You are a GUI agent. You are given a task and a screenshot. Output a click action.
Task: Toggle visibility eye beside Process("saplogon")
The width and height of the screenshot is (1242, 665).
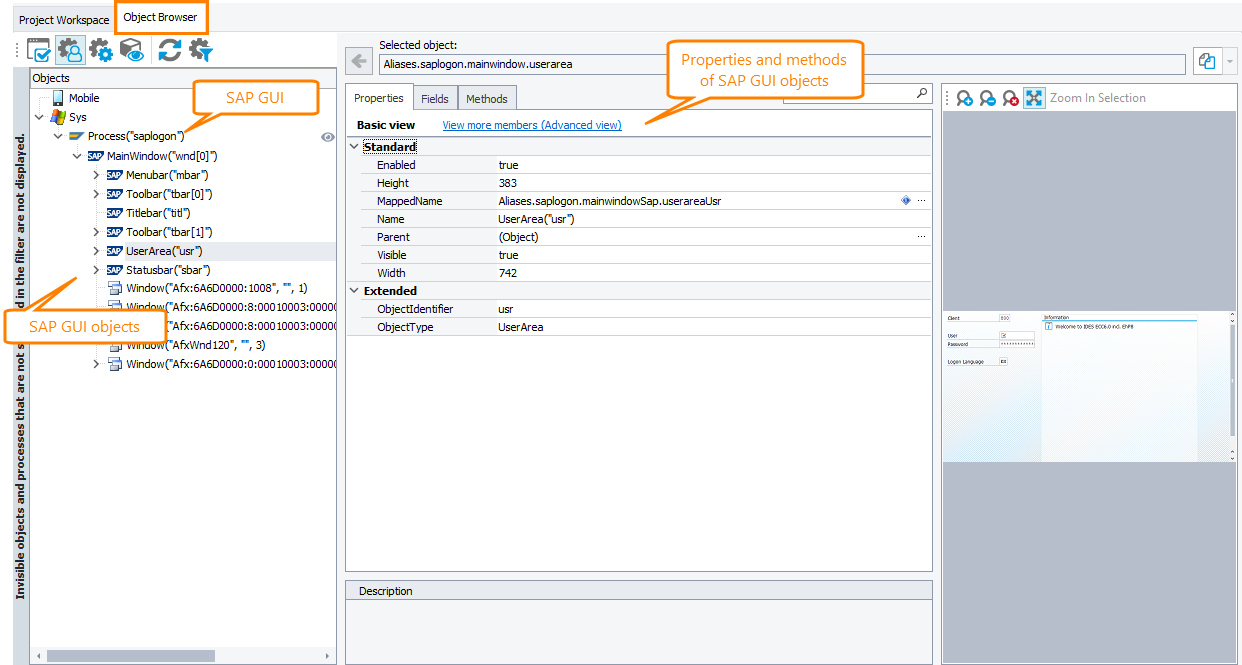(327, 136)
